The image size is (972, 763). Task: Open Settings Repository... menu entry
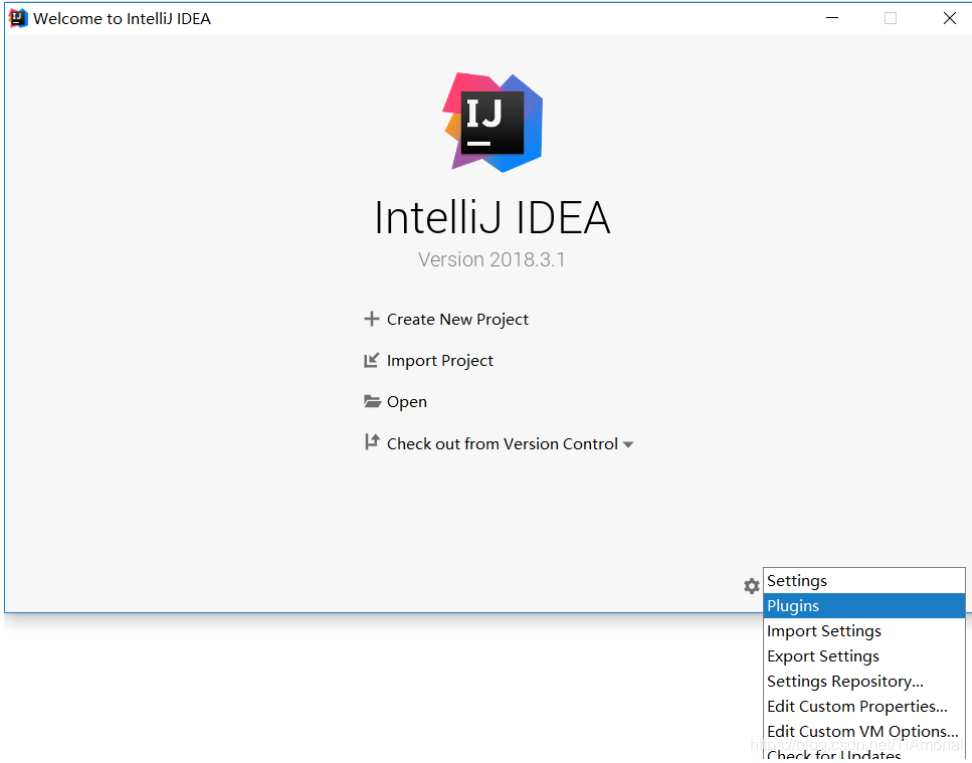[864, 681]
